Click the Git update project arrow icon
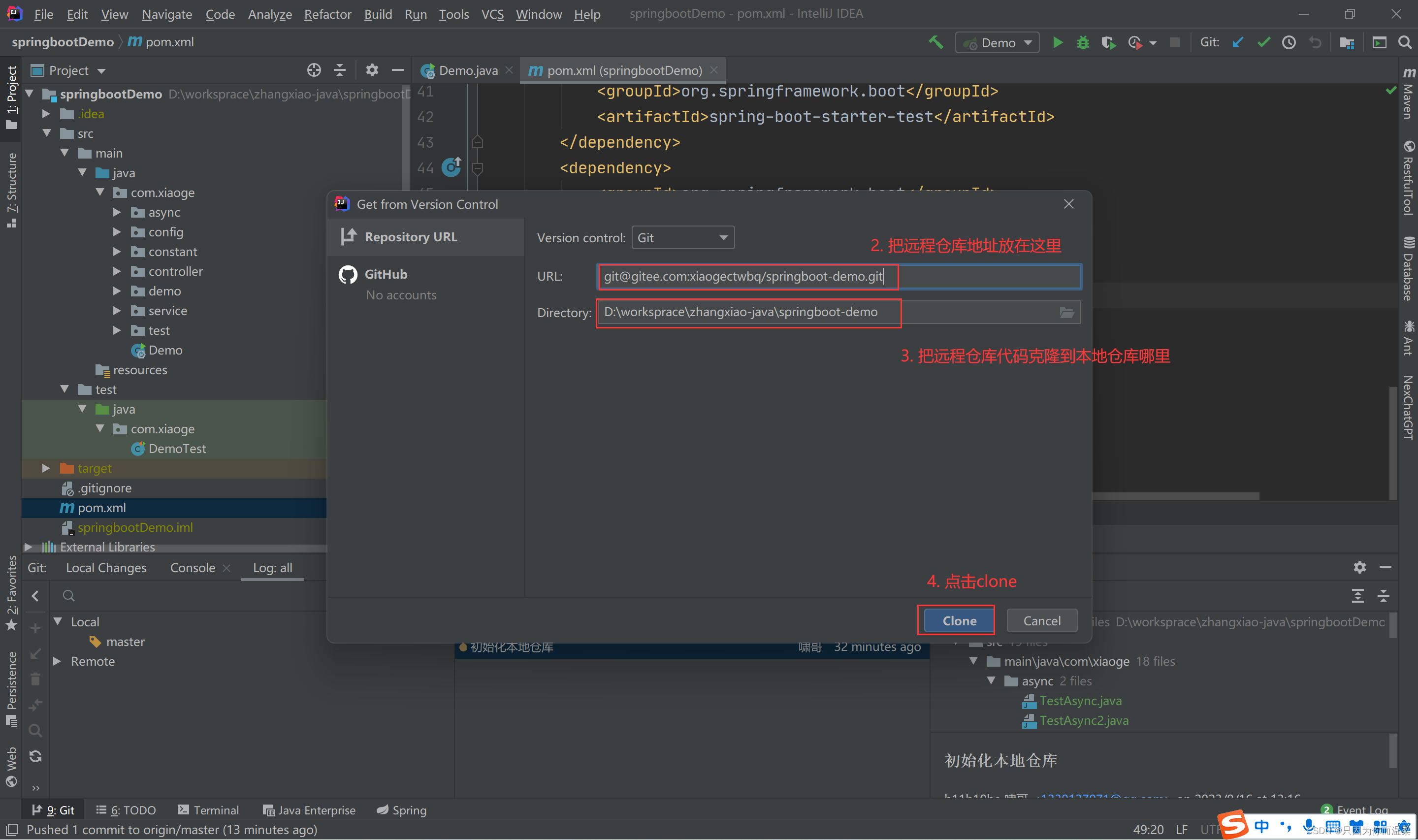 coord(1237,42)
